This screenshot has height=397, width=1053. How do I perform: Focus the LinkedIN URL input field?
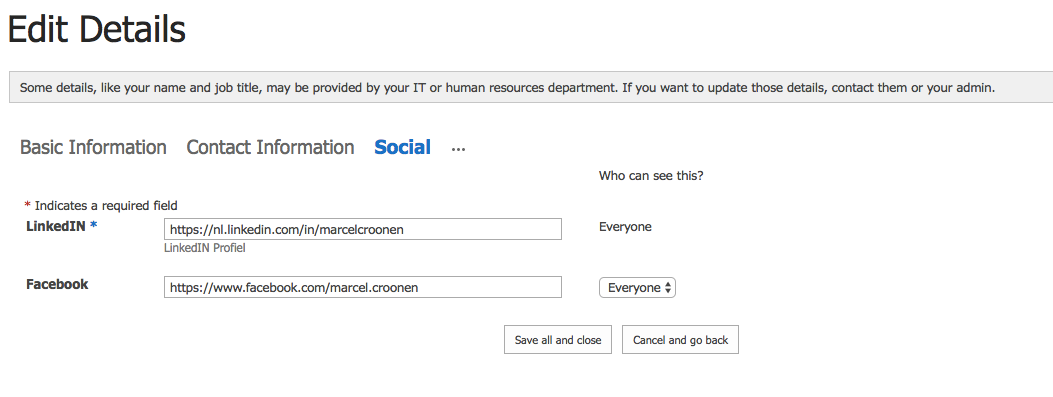tap(363, 229)
